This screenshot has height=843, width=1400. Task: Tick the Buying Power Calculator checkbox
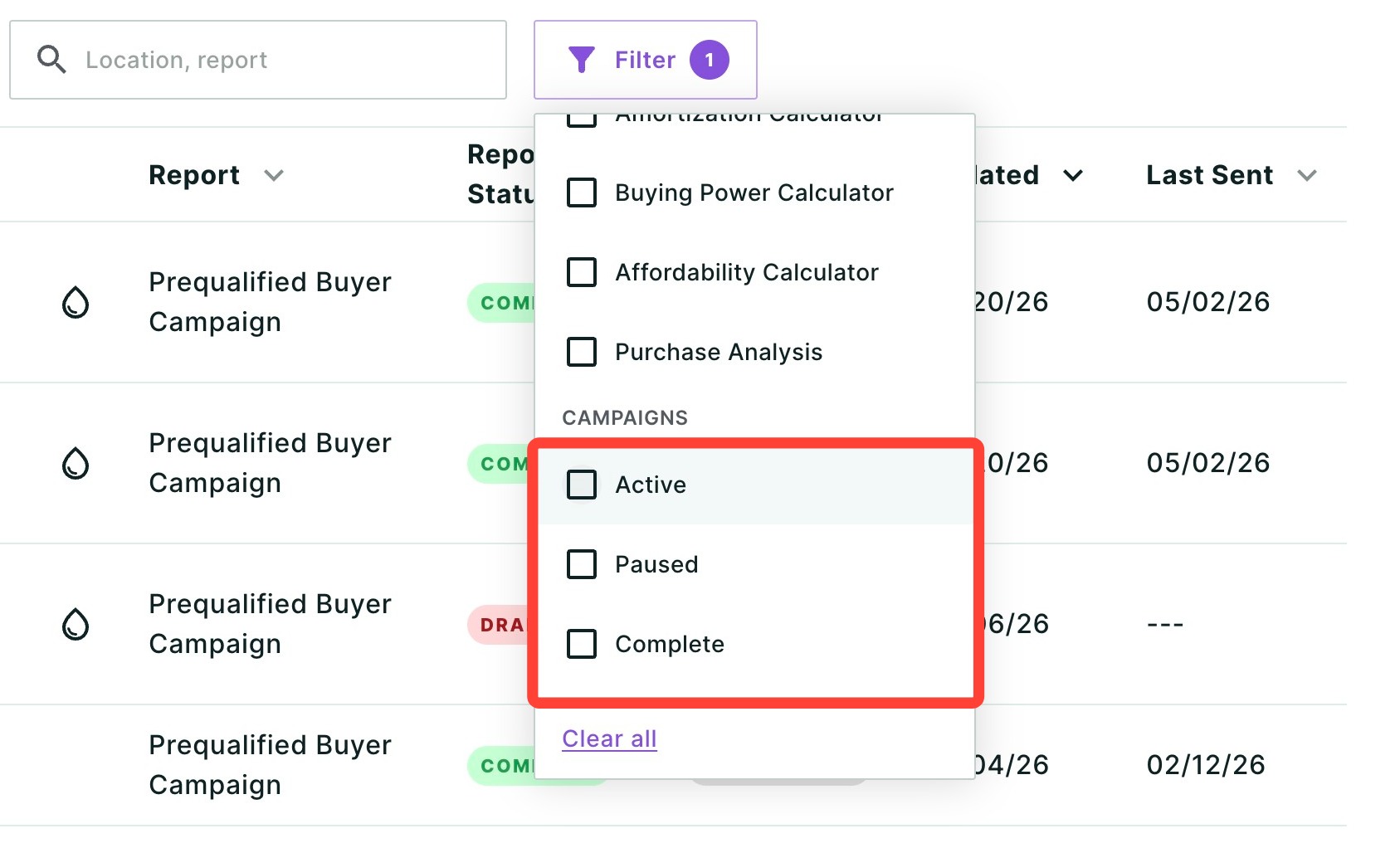581,192
